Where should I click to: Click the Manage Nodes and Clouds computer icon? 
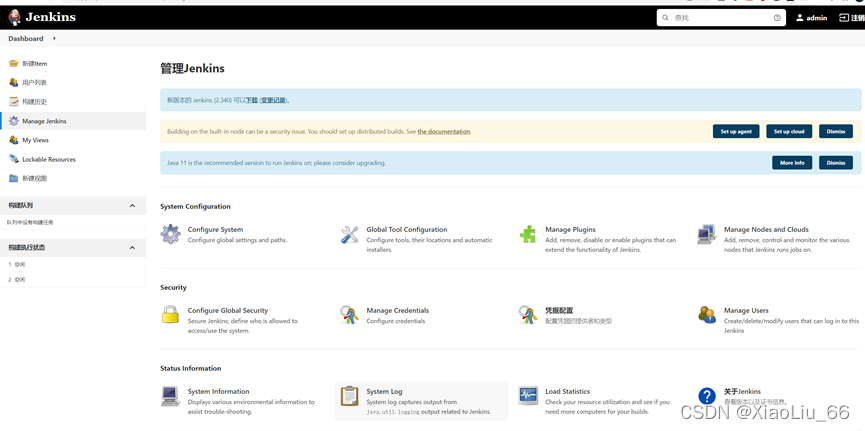[x=707, y=235]
